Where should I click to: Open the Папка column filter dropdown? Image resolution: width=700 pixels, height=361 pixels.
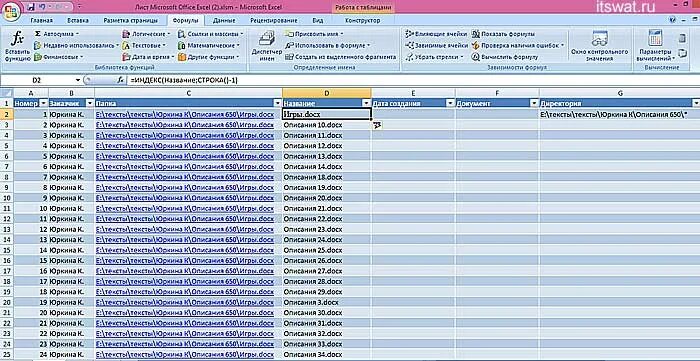pos(278,104)
